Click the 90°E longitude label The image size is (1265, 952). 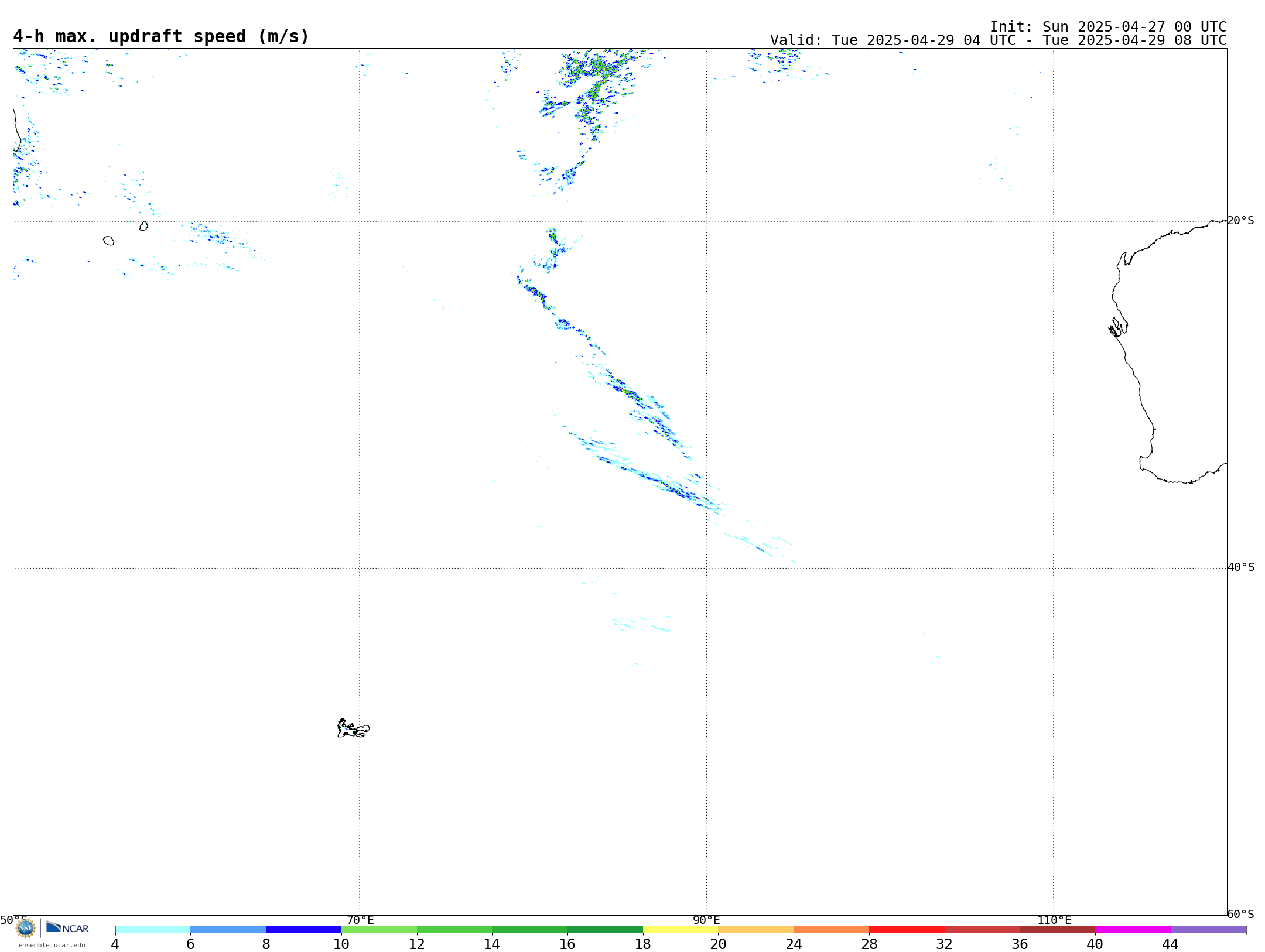pyautogui.click(x=707, y=920)
